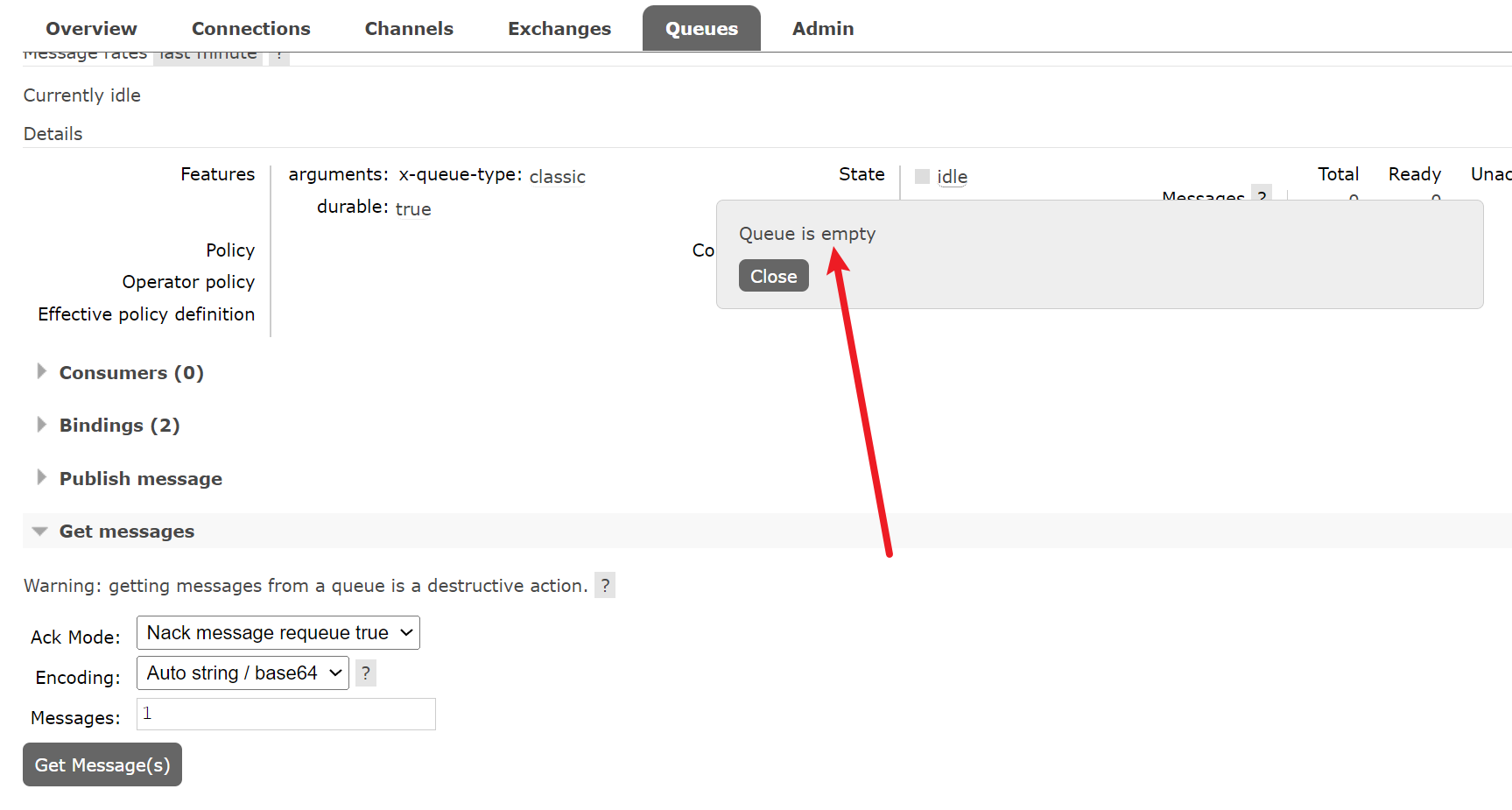Click the help icon beside Messages stats
The height and width of the screenshot is (810, 1512).
click(1261, 194)
